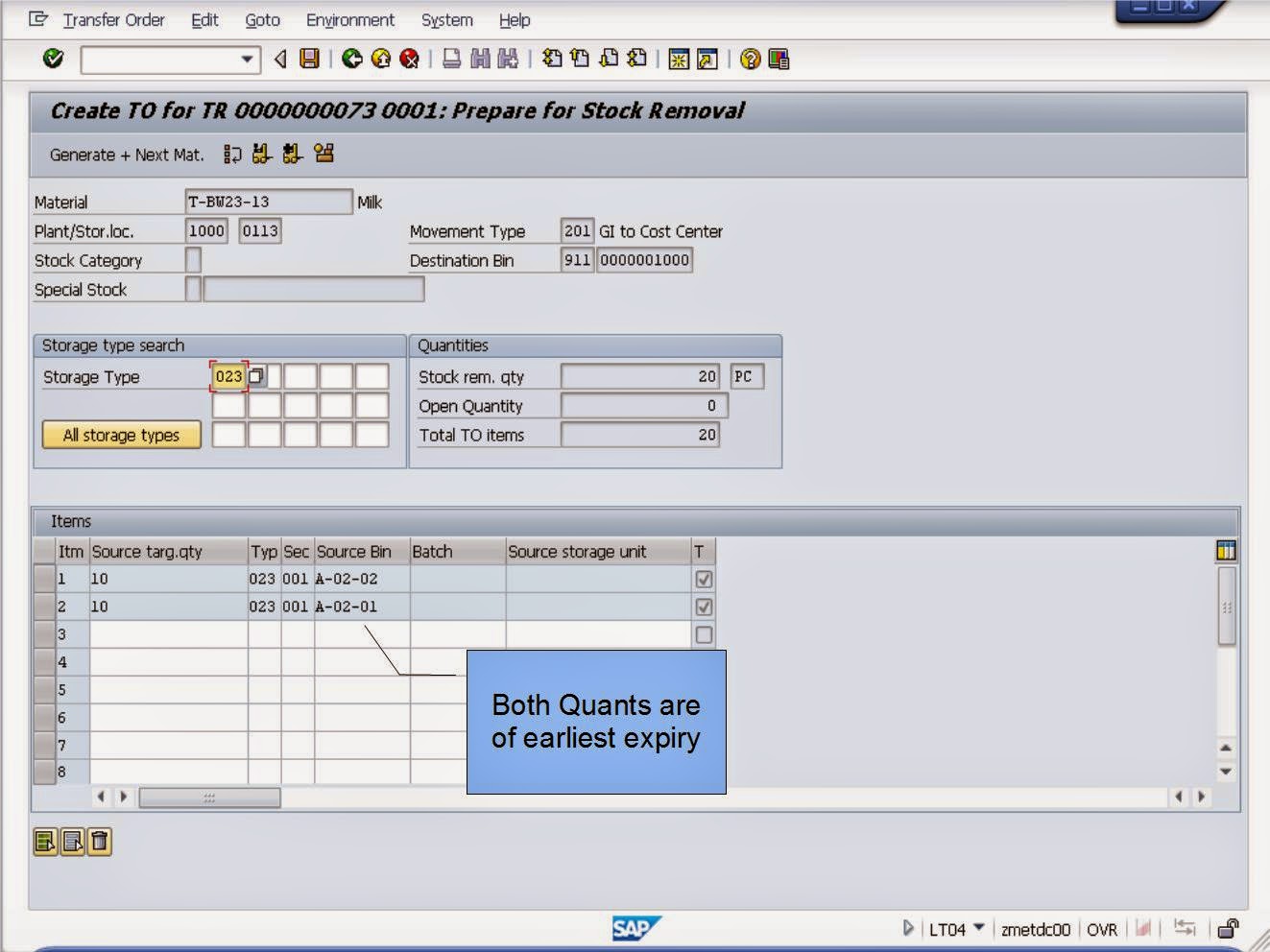Click the Storage Type input showing 023
Image resolution: width=1270 pixels, height=952 pixels.
229,376
